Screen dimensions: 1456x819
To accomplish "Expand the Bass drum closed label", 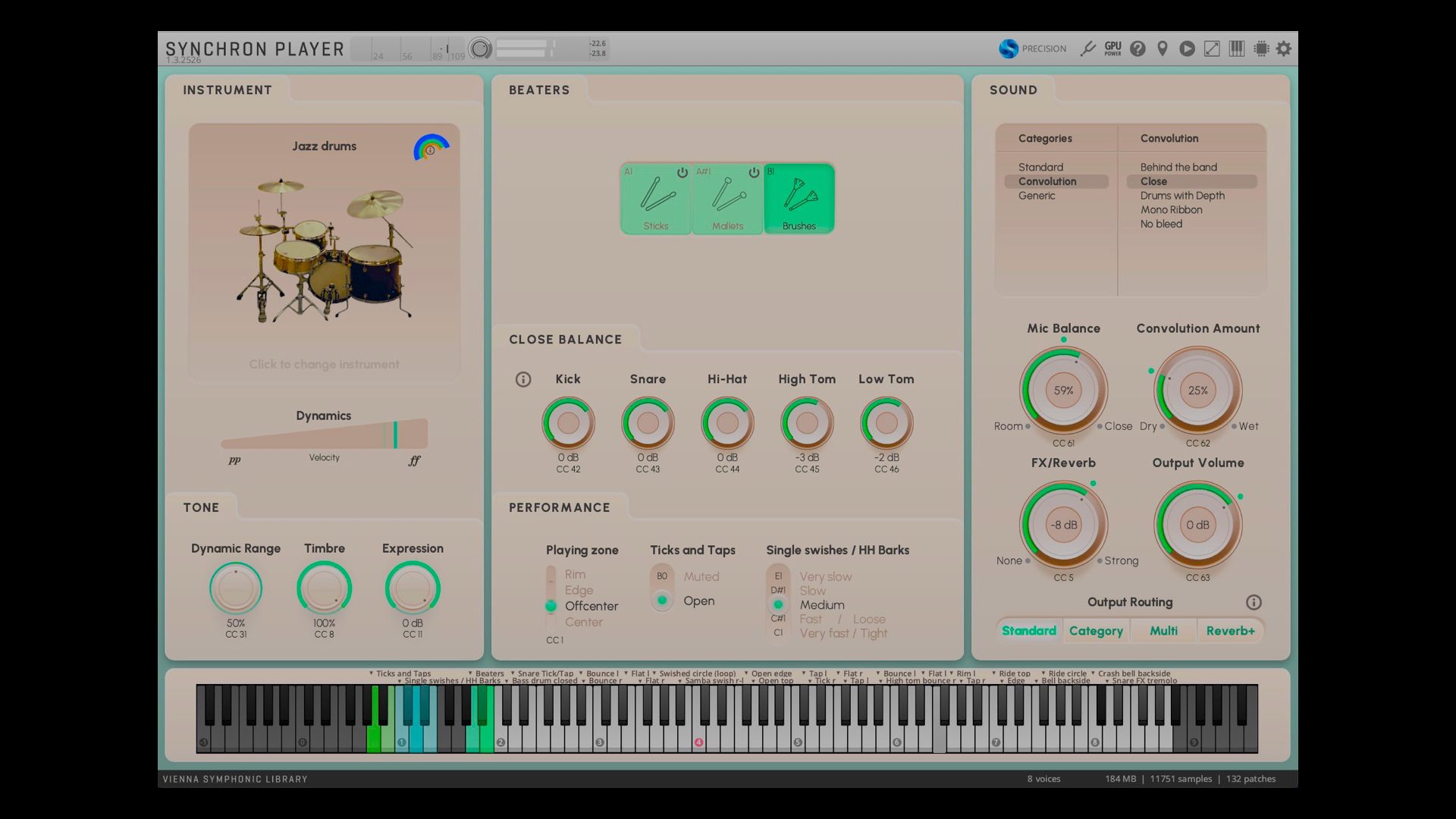I will [x=541, y=681].
